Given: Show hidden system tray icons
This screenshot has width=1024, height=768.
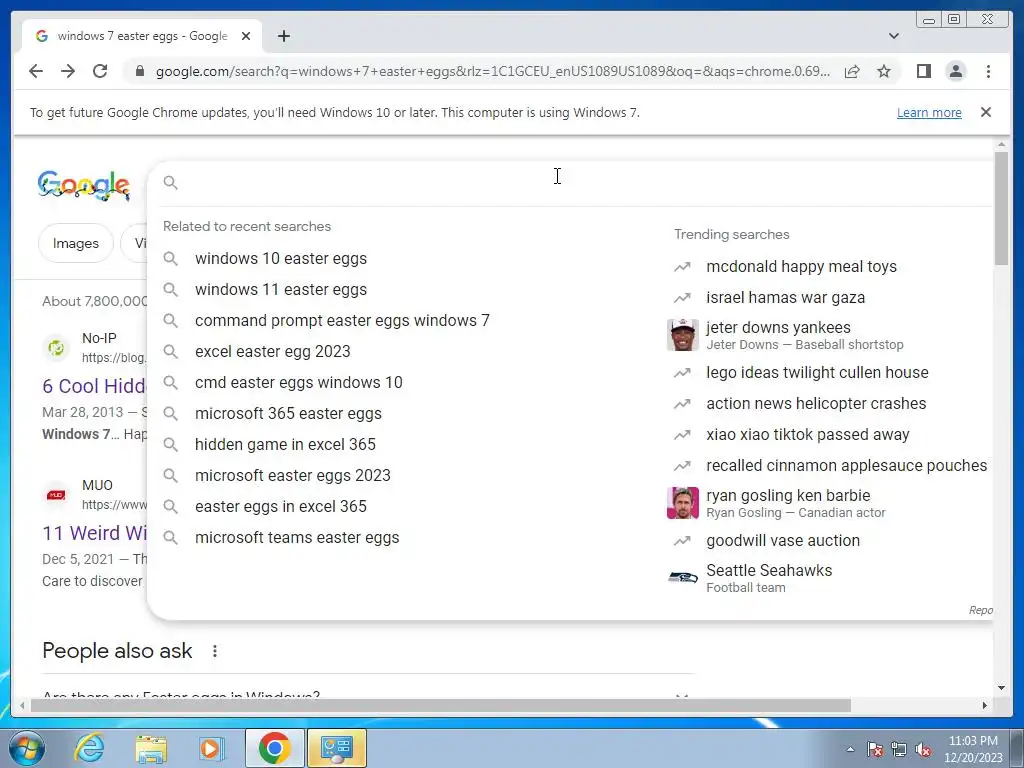Looking at the screenshot, I should point(850,749).
